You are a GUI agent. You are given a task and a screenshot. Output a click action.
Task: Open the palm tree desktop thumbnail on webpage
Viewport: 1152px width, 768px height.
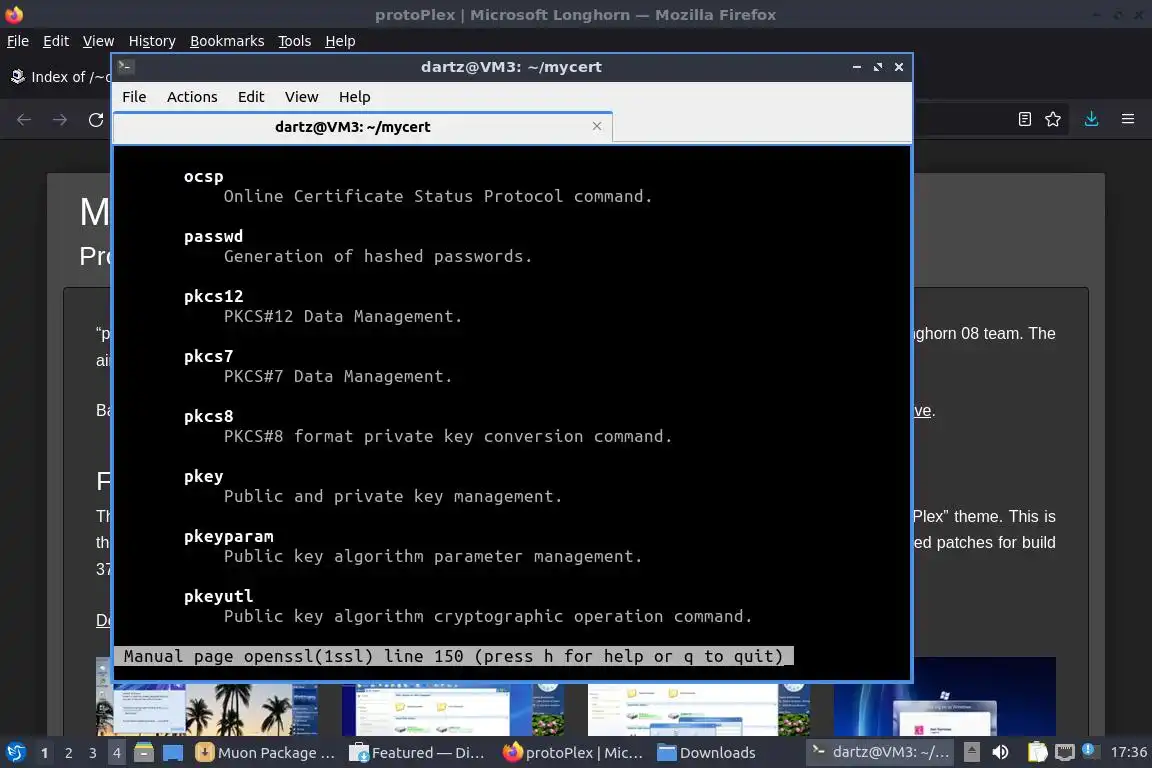coord(207,709)
